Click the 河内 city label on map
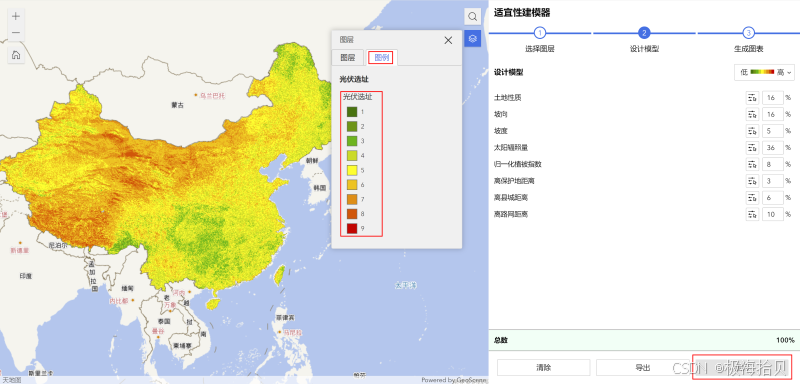The height and width of the screenshot is (384, 800). [x=179, y=293]
